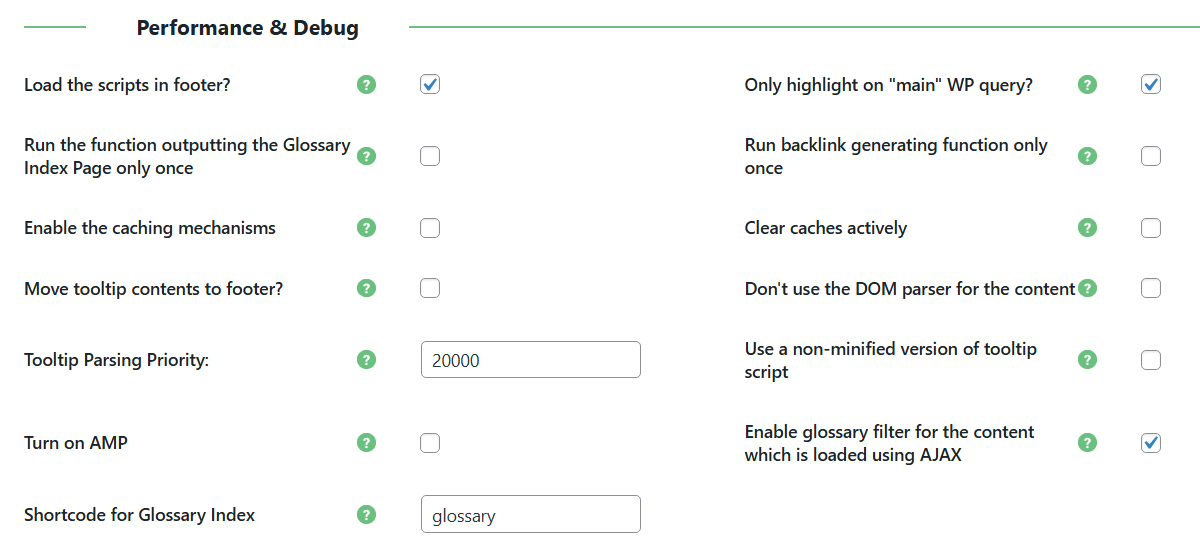
Task: Open help icon for Shortcode for Glossary Index
Action: (366, 515)
